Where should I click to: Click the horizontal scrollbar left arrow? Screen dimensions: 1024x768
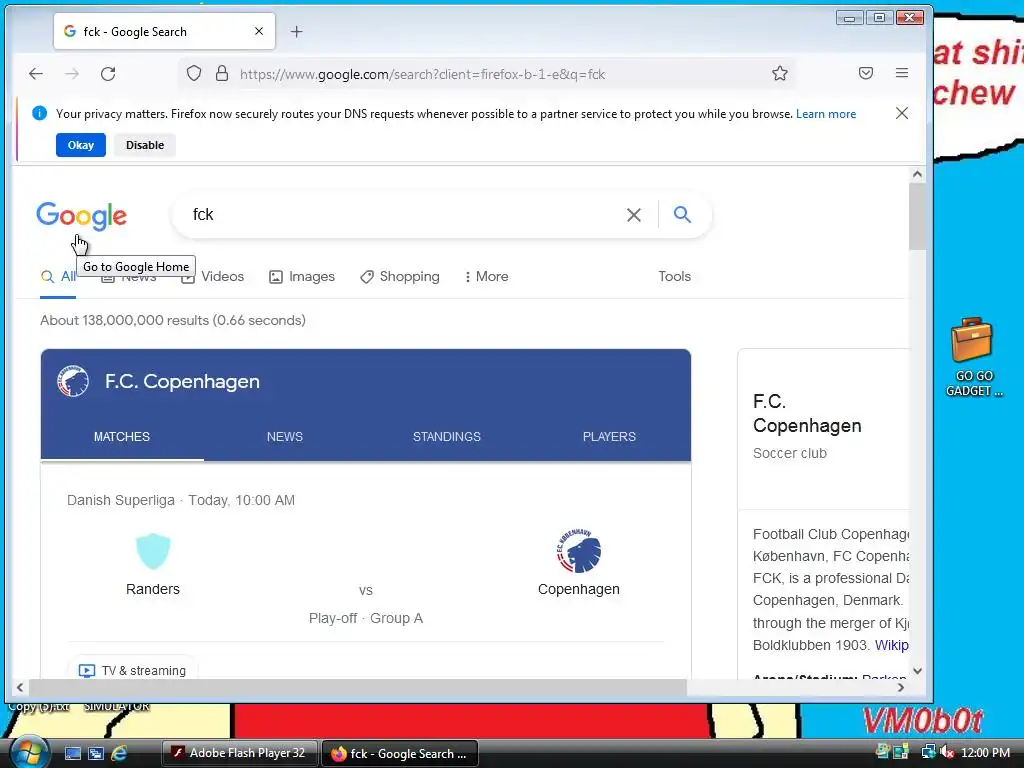[x=20, y=687]
